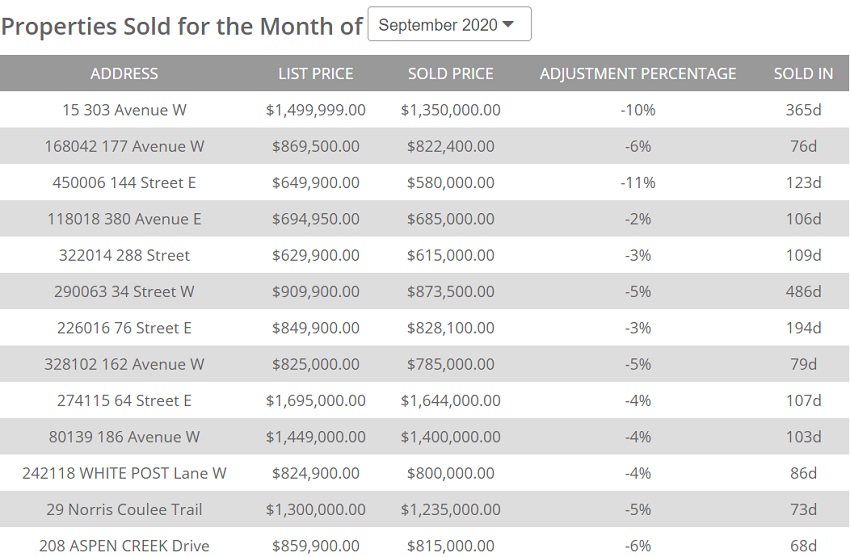Open 242118 WHITE POST Lane W listing
This screenshot has height=557, width=850.
pos(124,473)
